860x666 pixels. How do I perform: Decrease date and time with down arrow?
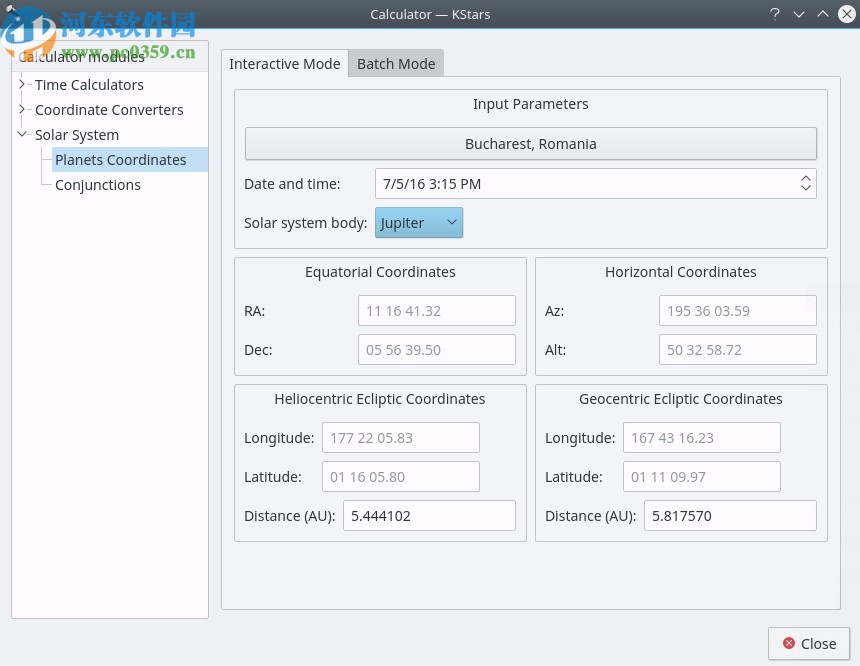[805, 188]
